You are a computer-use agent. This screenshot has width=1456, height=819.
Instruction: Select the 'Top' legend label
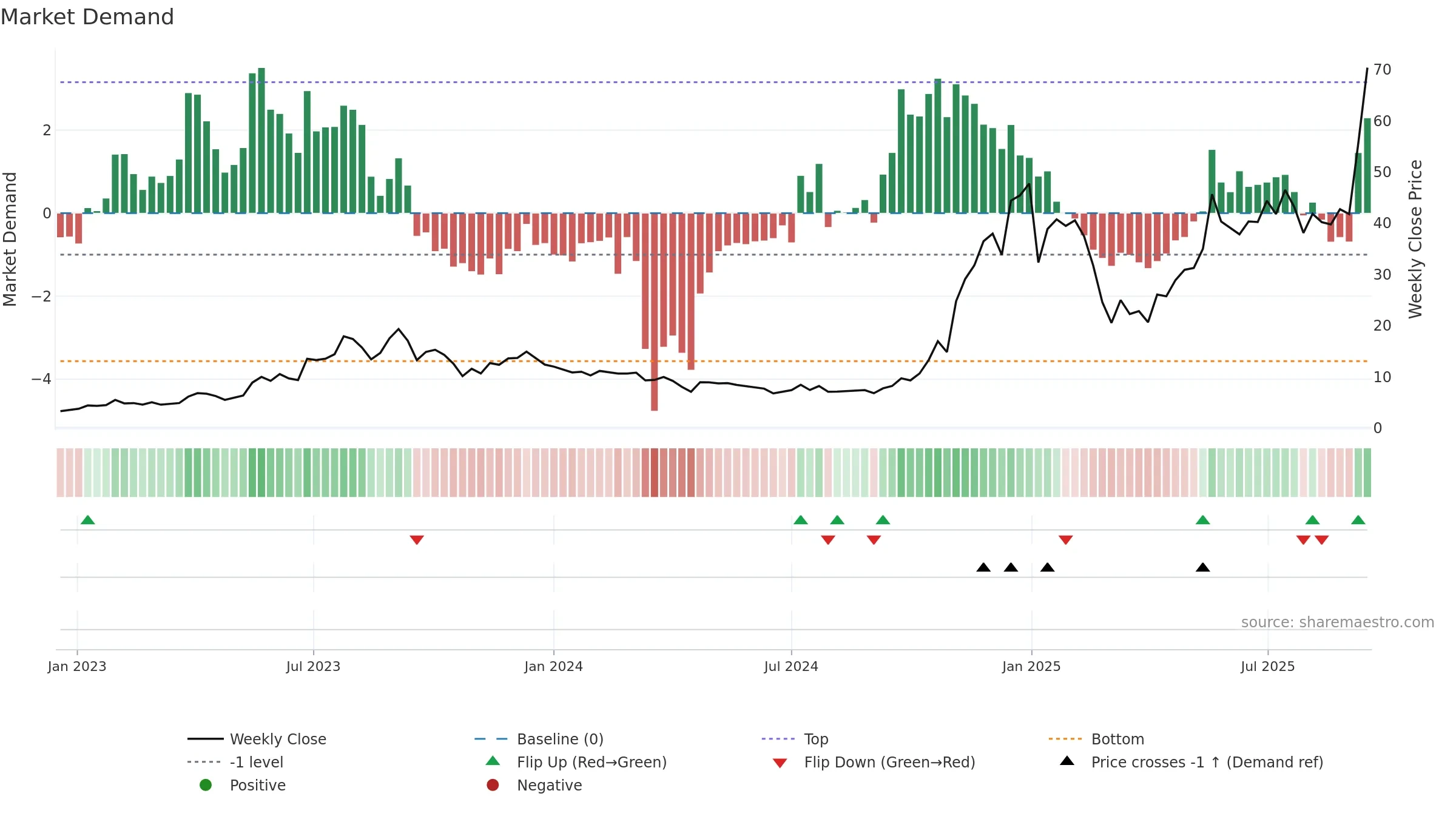coord(816,739)
